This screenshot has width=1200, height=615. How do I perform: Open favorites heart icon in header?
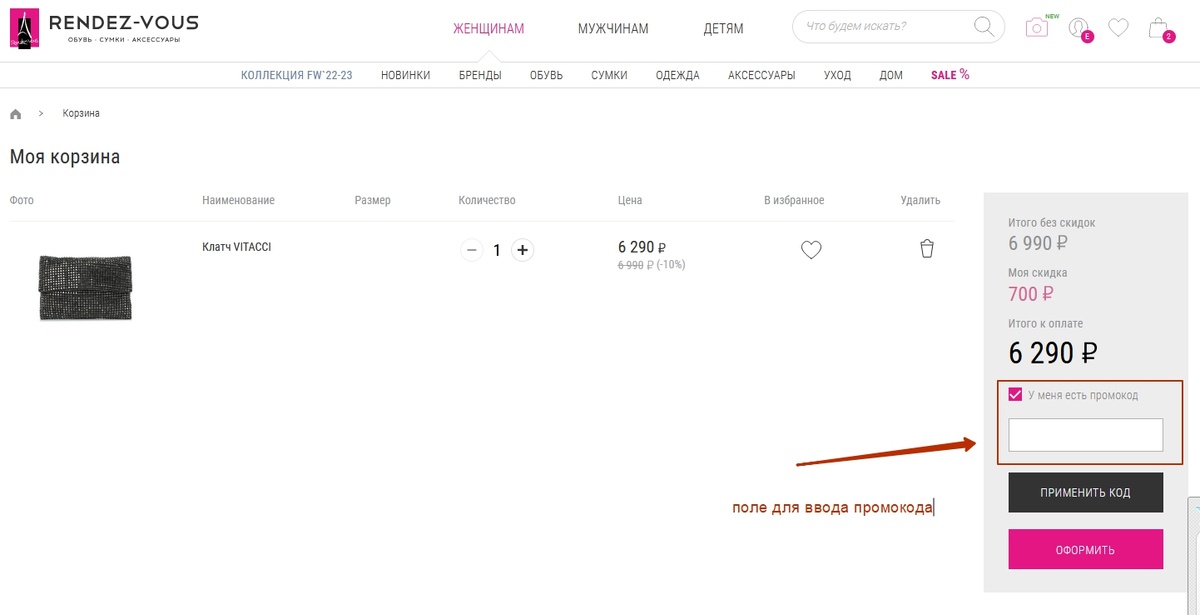tap(1118, 27)
